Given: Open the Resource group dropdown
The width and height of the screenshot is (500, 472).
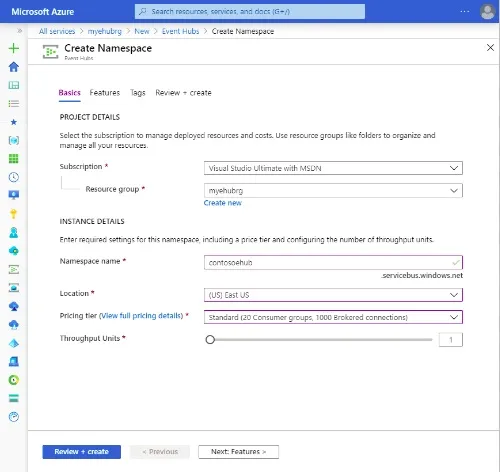Looking at the screenshot, I should pyautogui.click(x=333, y=190).
